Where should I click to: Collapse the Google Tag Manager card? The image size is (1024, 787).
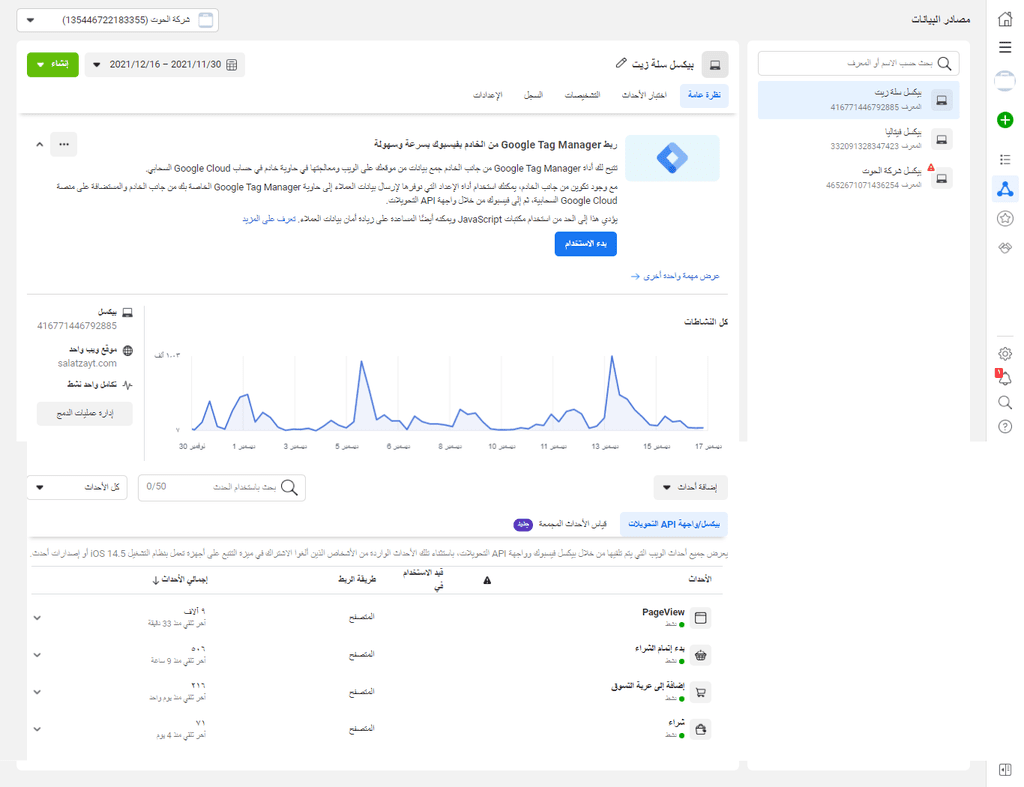point(40,144)
